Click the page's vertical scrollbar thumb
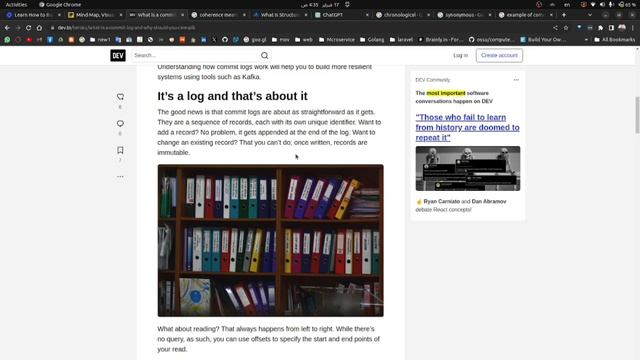 point(637,115)
